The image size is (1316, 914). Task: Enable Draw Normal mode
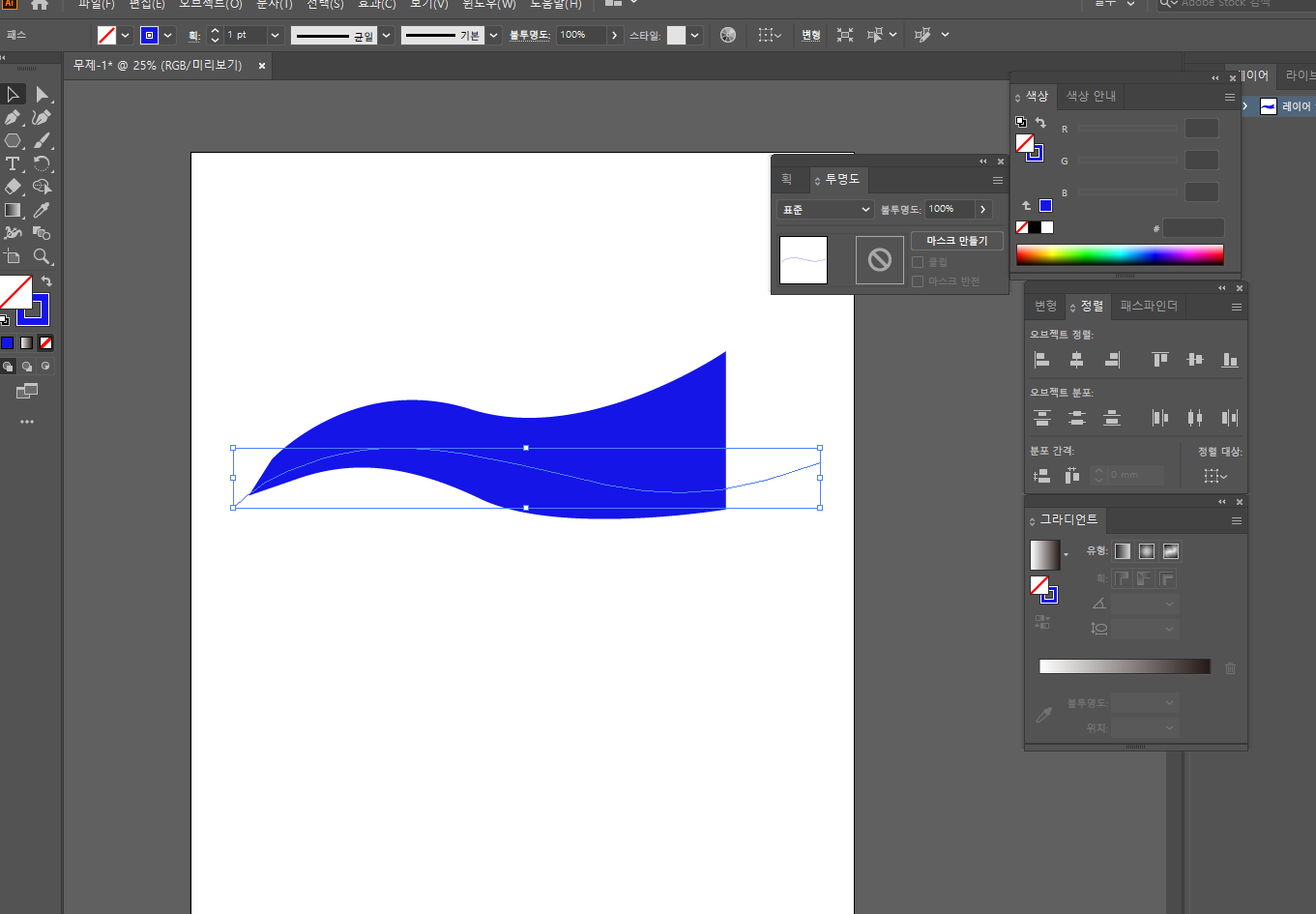coord(8,367)
